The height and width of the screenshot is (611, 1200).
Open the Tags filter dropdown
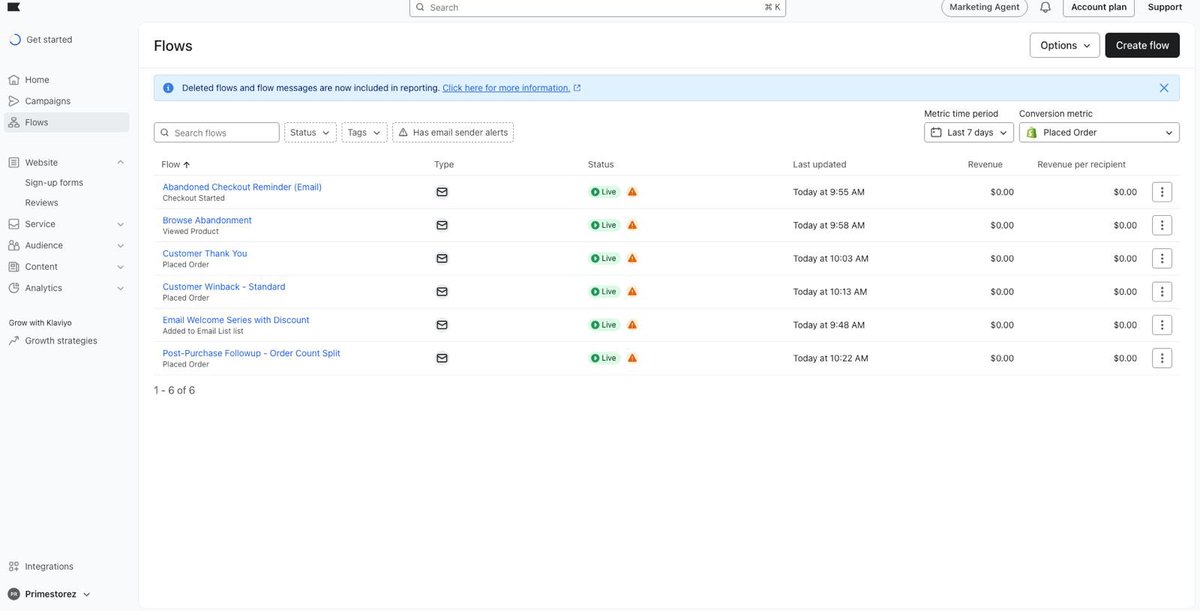[364, 132]
